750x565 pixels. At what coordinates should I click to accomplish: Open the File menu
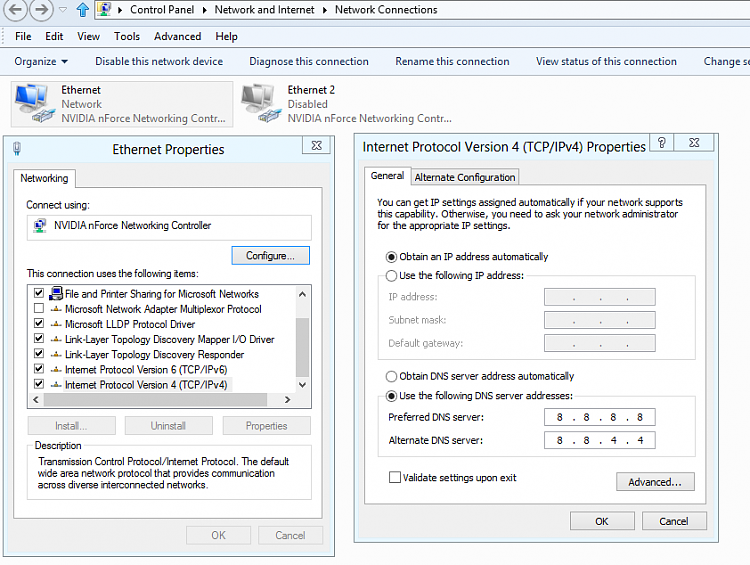coord(23,36)
